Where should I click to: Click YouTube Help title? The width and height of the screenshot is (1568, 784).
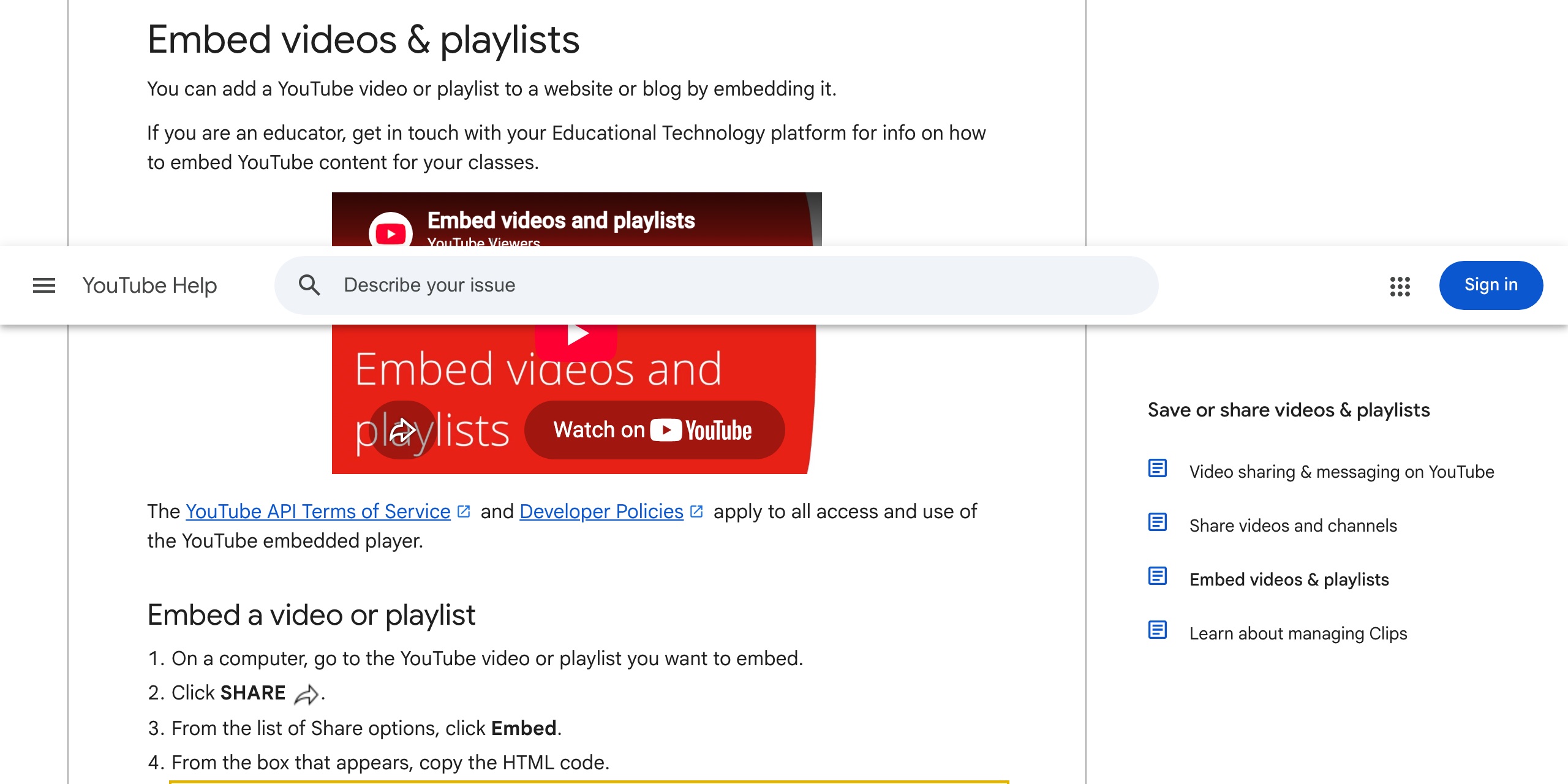[x=149, y=285]
